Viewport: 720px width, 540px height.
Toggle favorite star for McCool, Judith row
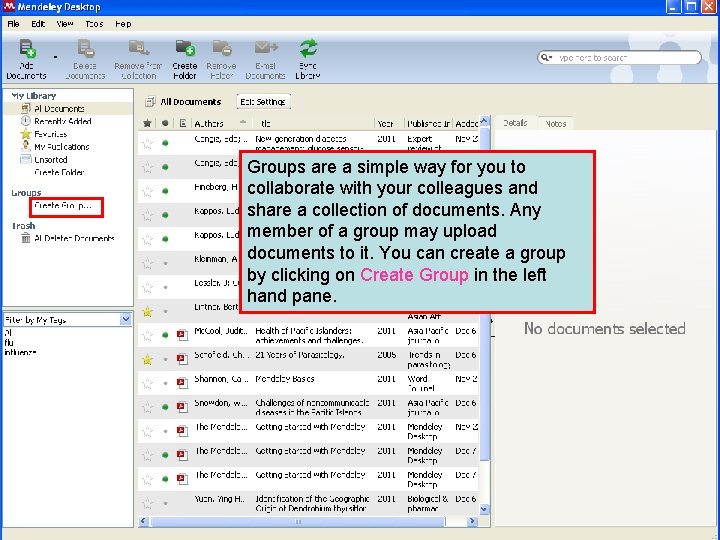pos(147,335)
